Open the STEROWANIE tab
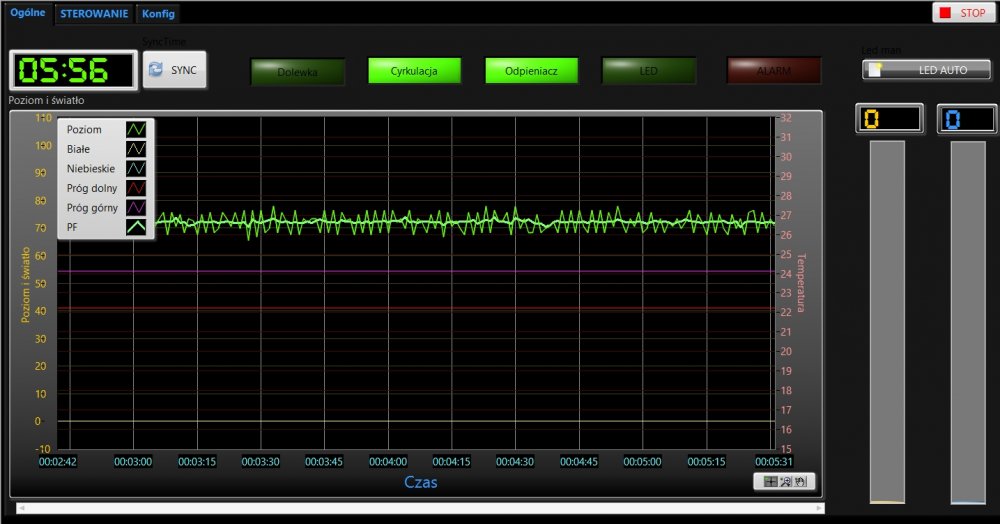 coord(93,14)
